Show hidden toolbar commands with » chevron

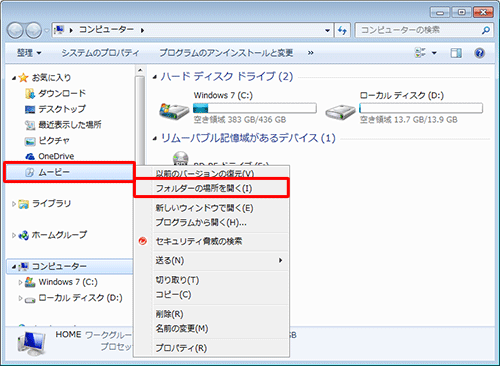[x=310, y=53]
